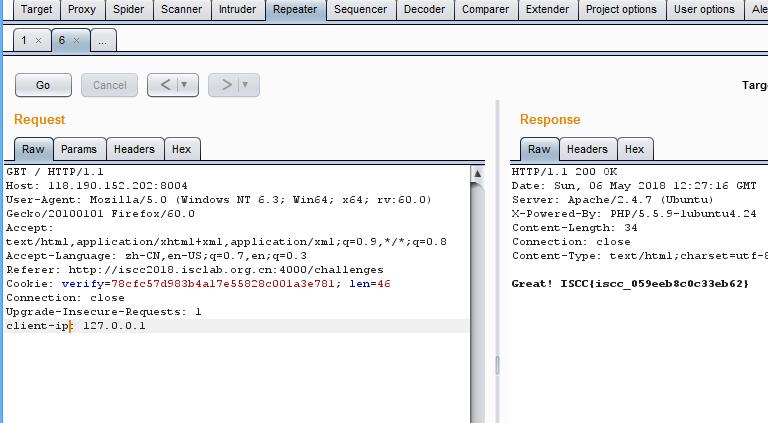Viewport: 768px width, 423px height.
Task: Open the Scanner tab
Action: point(182,9)
